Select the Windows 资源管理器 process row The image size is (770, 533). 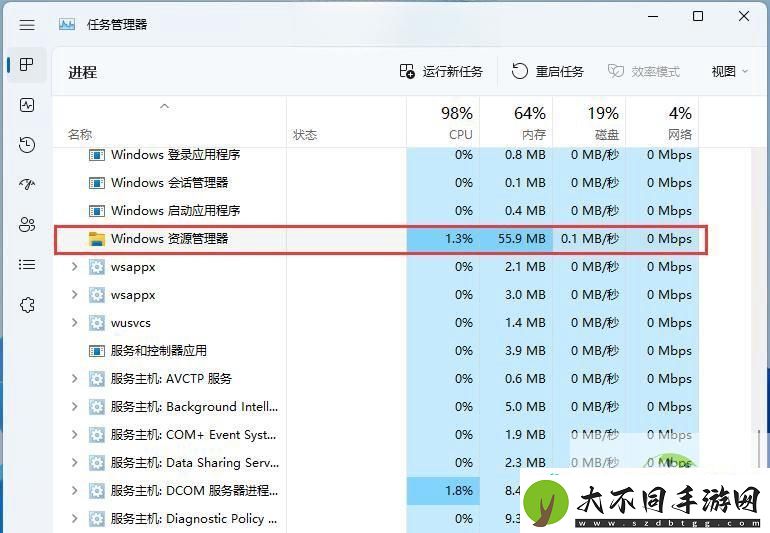(381, 239)
